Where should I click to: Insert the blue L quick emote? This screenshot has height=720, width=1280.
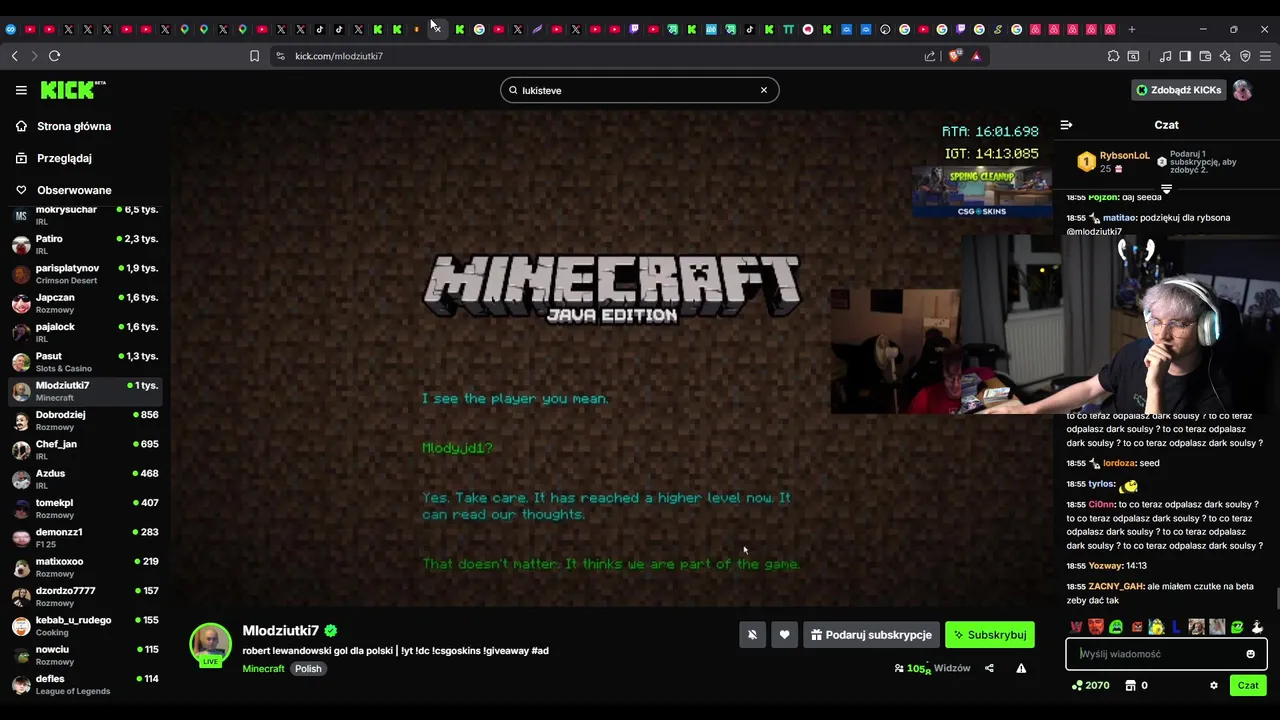(1176, 627)
